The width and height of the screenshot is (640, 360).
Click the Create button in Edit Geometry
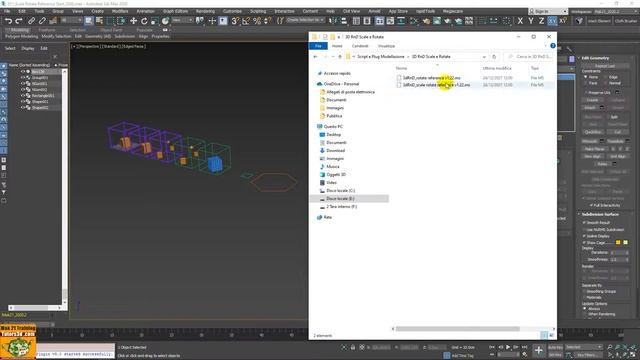coord(593,100)
